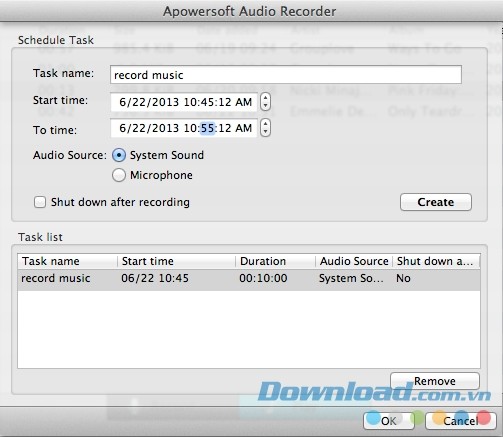Select Microphone audio source

coord(119,175)
